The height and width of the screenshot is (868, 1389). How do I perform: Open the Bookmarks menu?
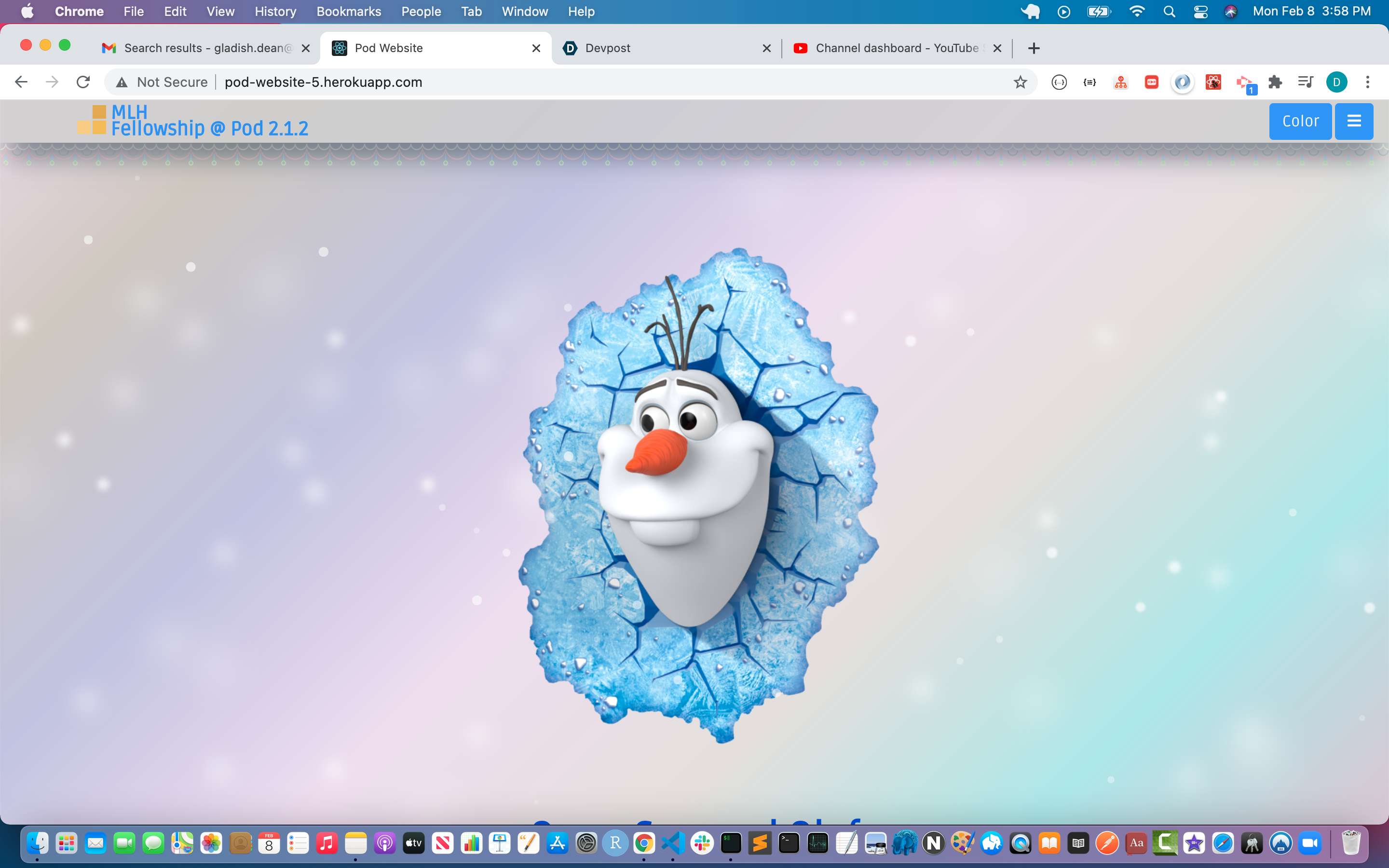coord(348,12)
